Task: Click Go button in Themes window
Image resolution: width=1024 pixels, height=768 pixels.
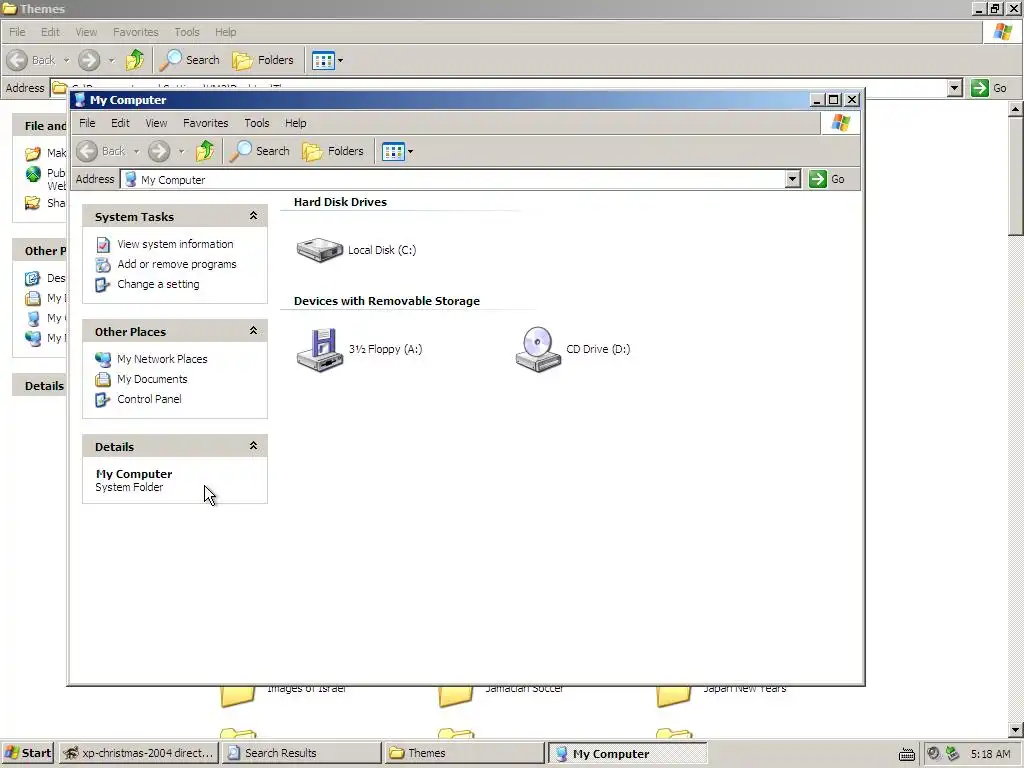Action: coord(989,88)
